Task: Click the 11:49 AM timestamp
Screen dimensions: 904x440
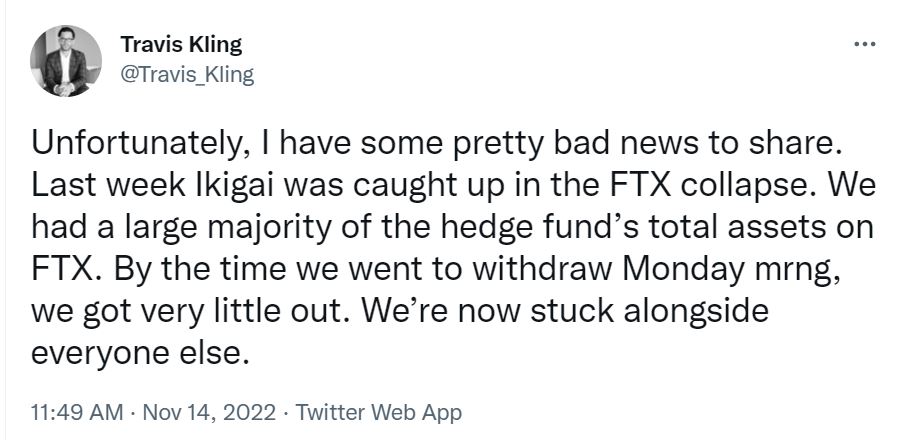Action: [76, 413]
